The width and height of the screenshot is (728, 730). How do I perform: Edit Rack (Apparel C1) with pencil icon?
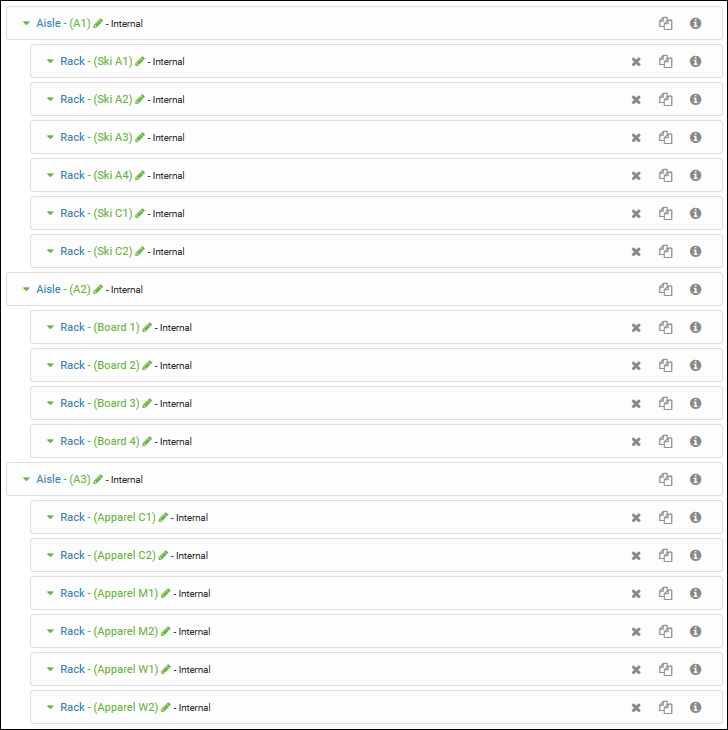(x=163, y=517)
